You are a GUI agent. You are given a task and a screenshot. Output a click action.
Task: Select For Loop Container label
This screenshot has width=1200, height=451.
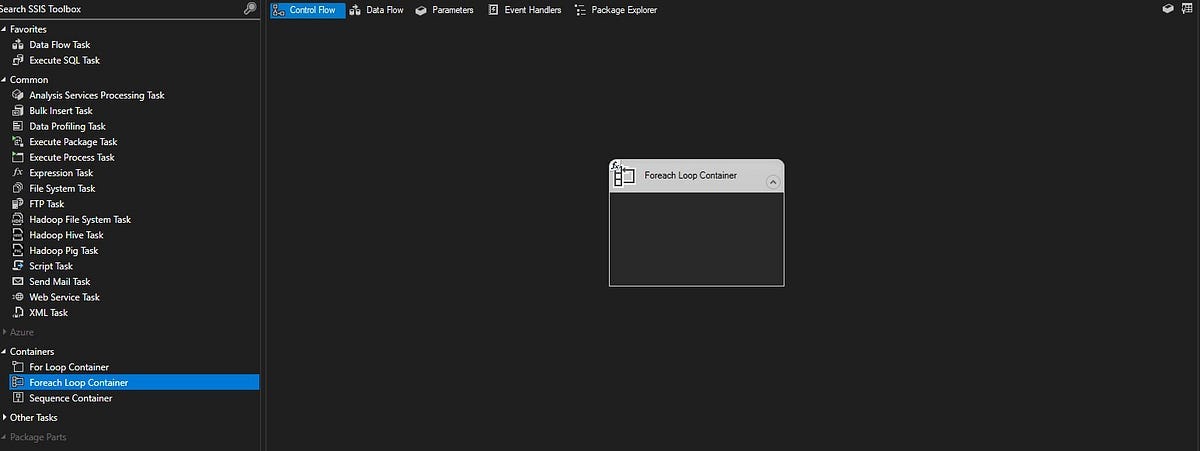click(69, 367)
